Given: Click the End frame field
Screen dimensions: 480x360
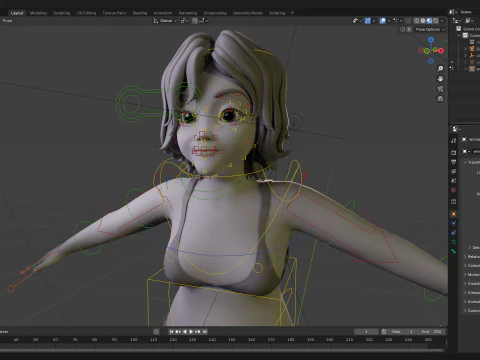Looking at the screenshot, I should coord(430,332).
